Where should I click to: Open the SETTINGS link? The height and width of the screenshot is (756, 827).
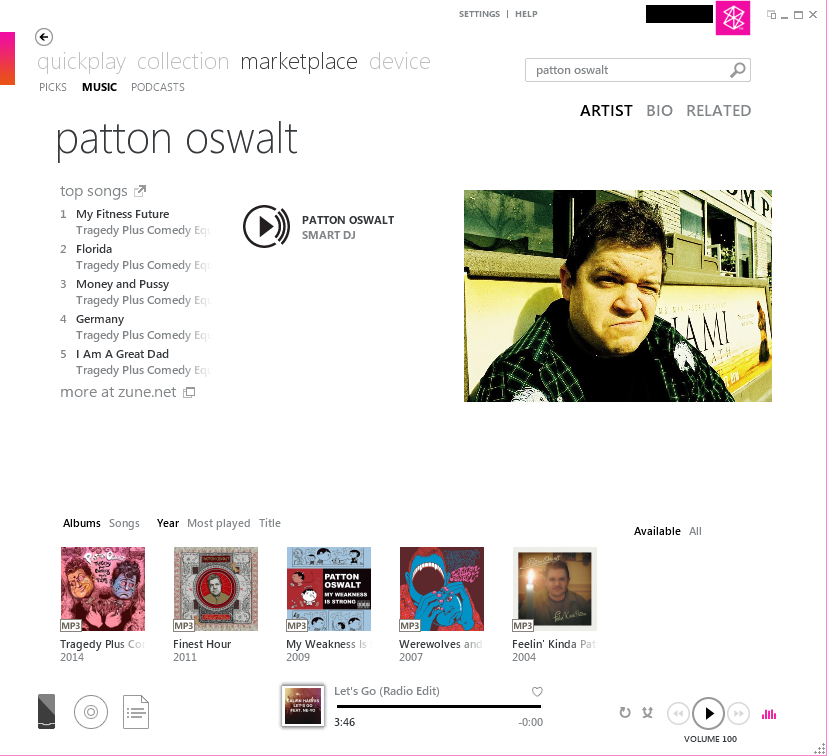pyautogui.click(x=479, y=14)
